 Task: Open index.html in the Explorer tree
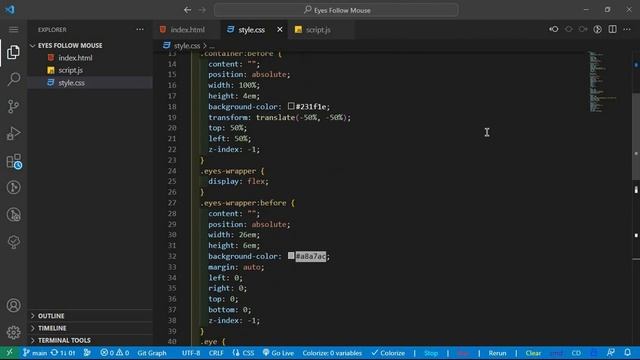click(90, 58)
